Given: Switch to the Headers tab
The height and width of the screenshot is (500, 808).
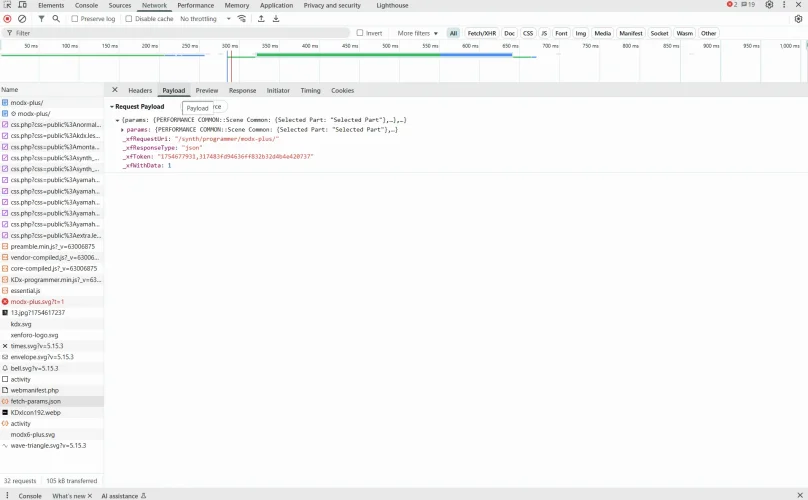Looking at the screenshot, I should [x=140, y=90].
